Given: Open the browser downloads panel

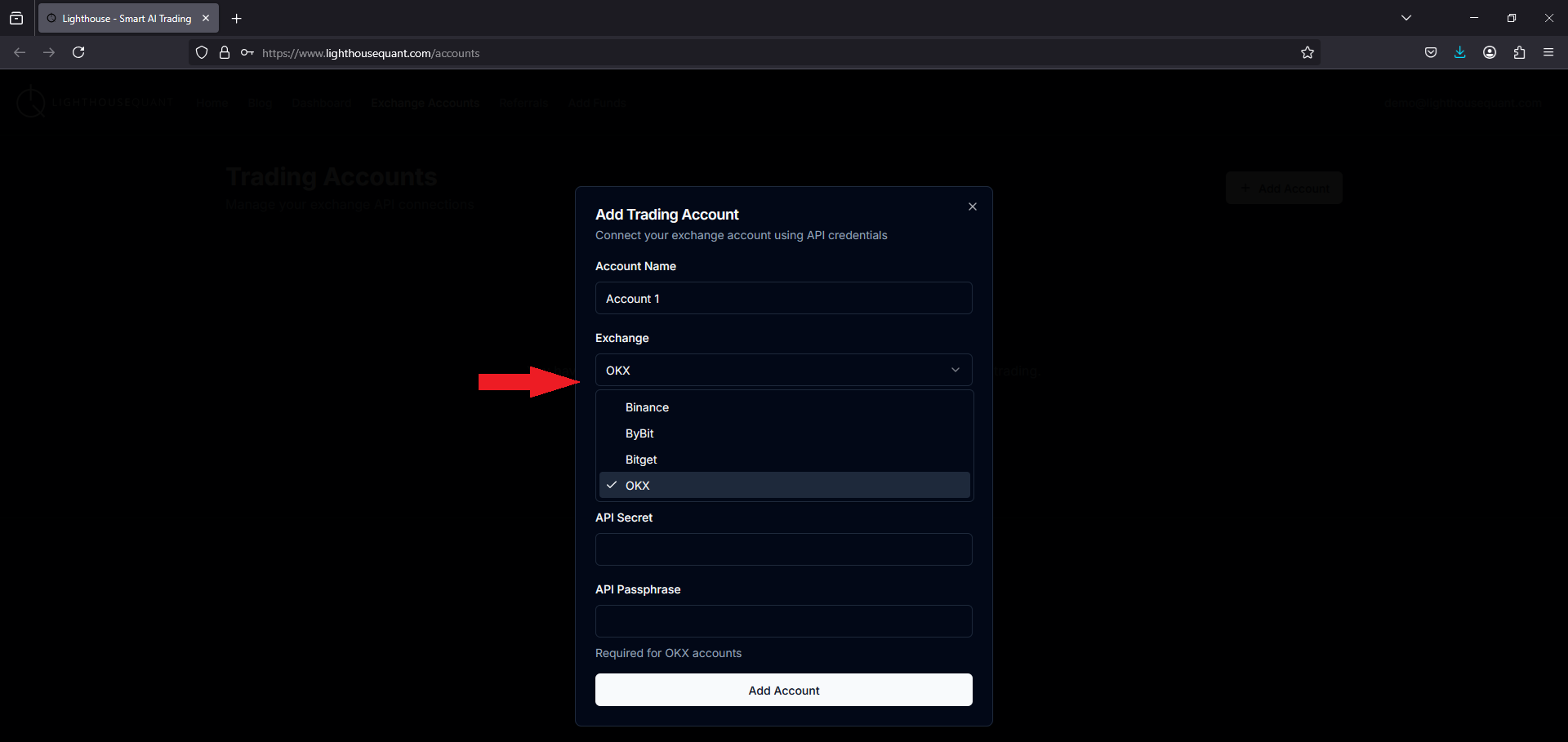Looking at the screenshot, I should click(x=1460, y=52).
